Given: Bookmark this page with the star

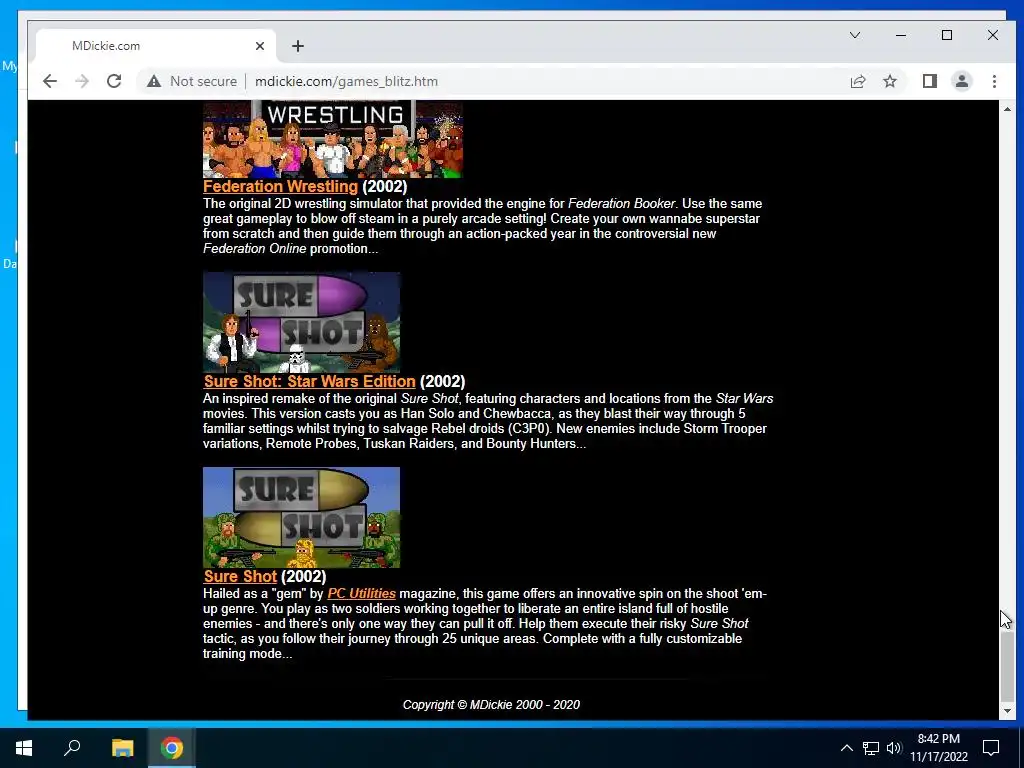Looking at the screenshot, I should pos(889,81).
